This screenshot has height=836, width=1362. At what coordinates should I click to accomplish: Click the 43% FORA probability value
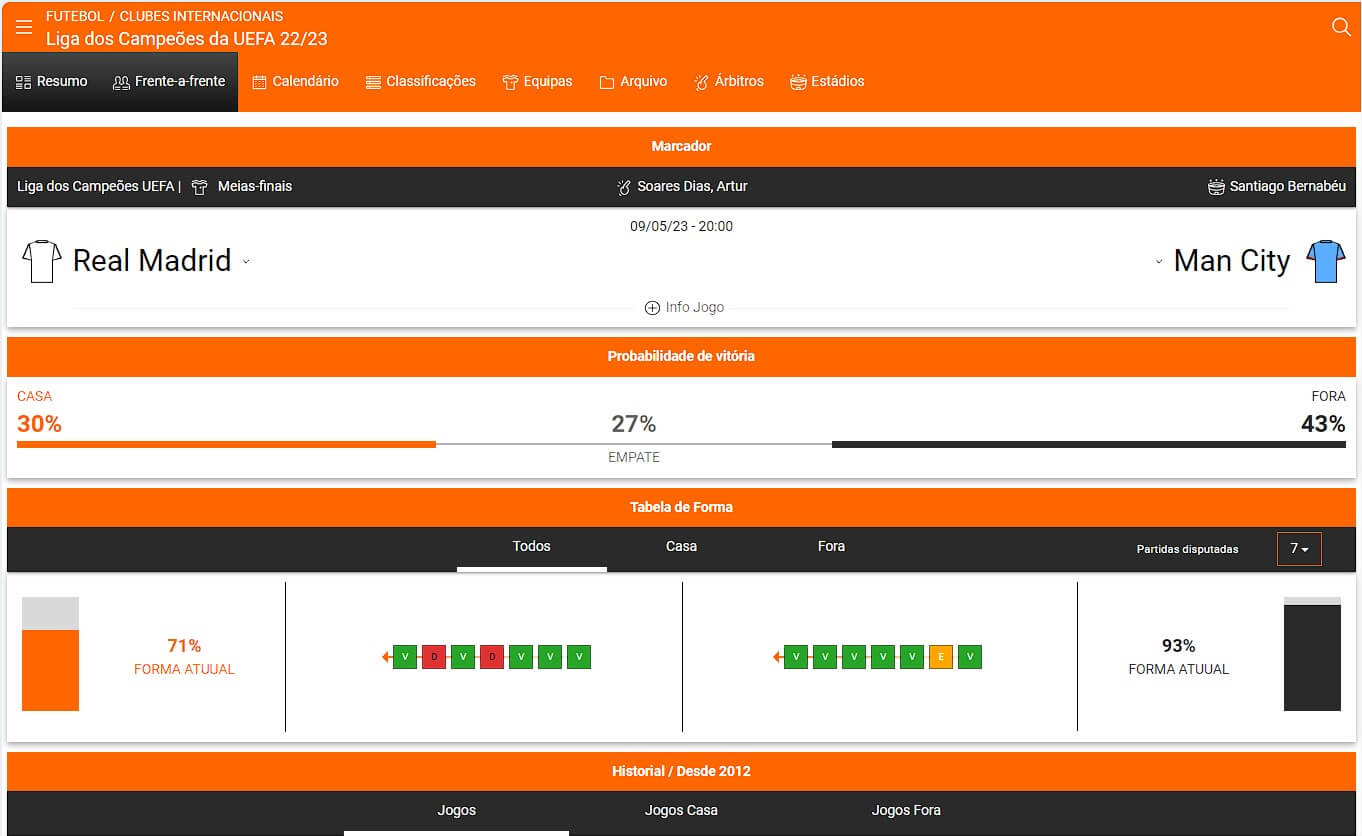point(1323,424)
